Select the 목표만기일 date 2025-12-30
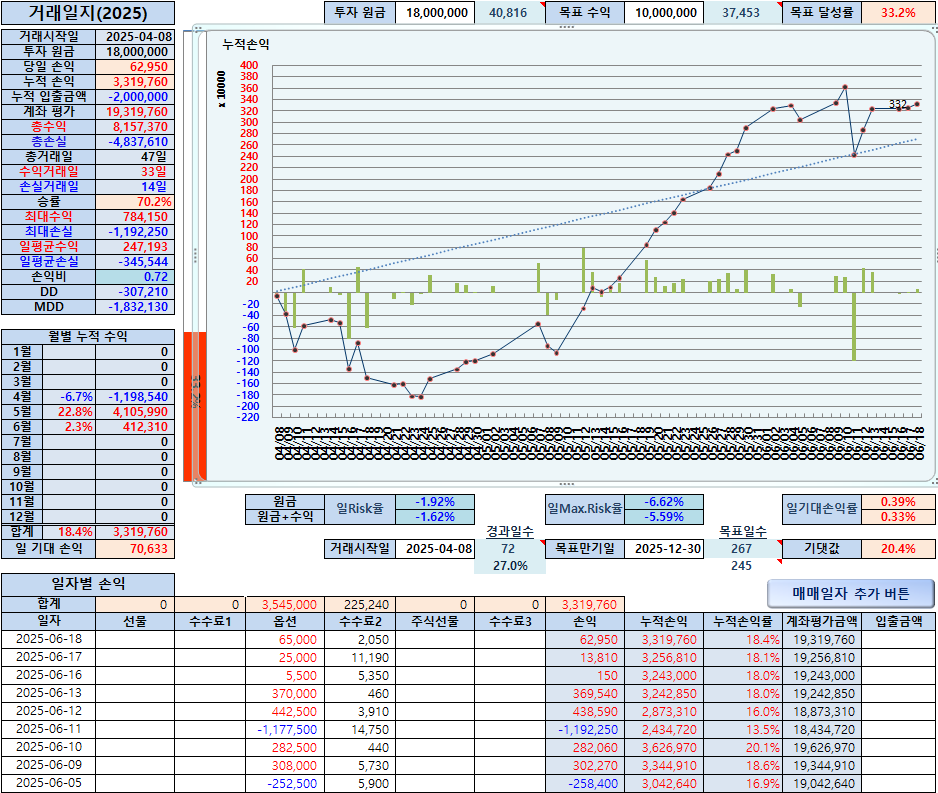Image resolution: width=938 pixels, height=793 pixels. (664, 548)
